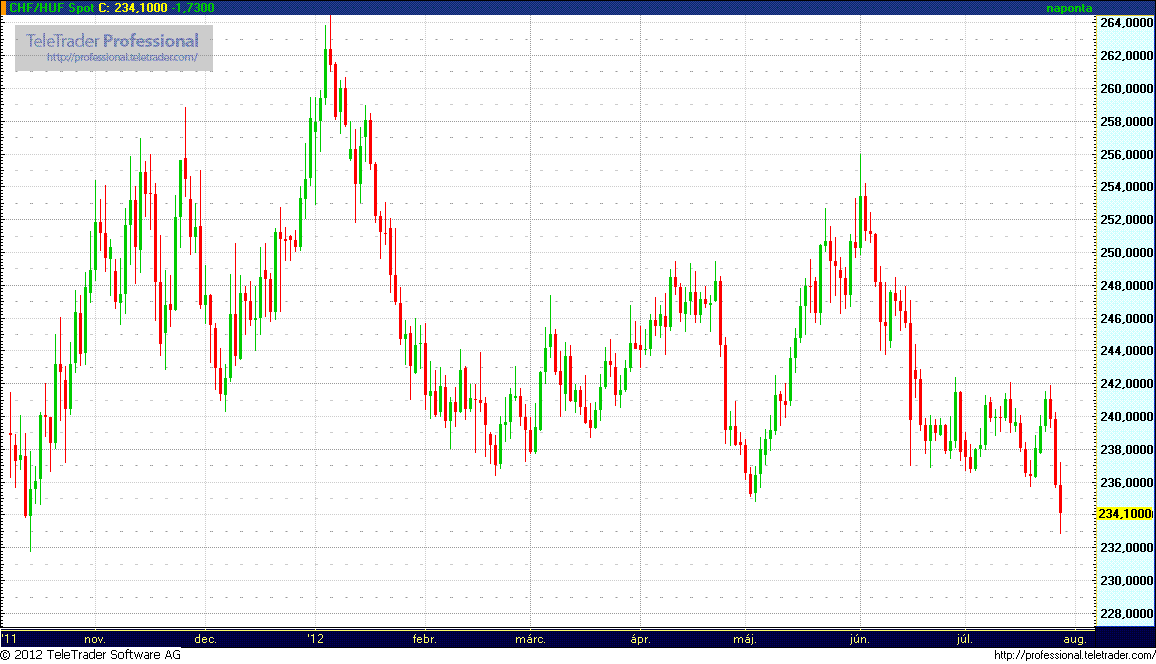Click the 'naponta' daily interval label

1070,8
